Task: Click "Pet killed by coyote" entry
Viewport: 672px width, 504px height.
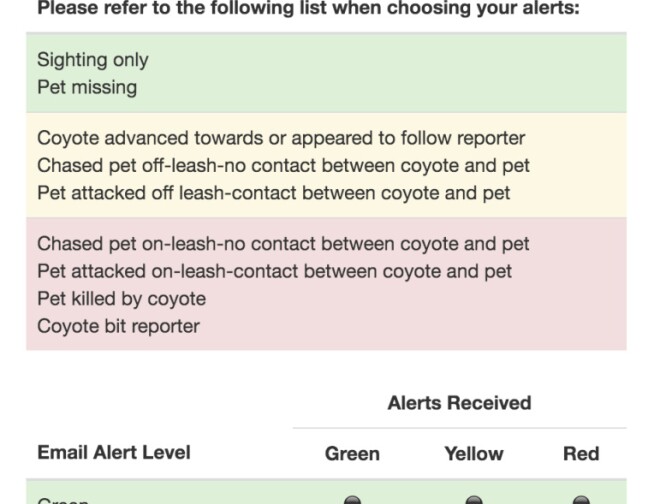Action: [x=121, y=298]
